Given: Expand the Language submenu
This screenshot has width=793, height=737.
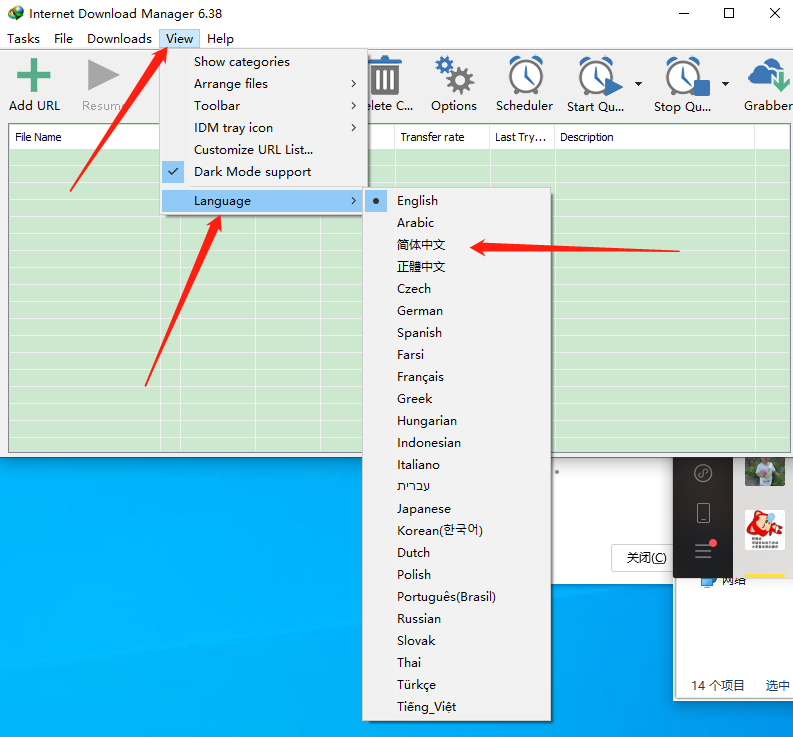Looking at the screenshot, I should (262, 201).
